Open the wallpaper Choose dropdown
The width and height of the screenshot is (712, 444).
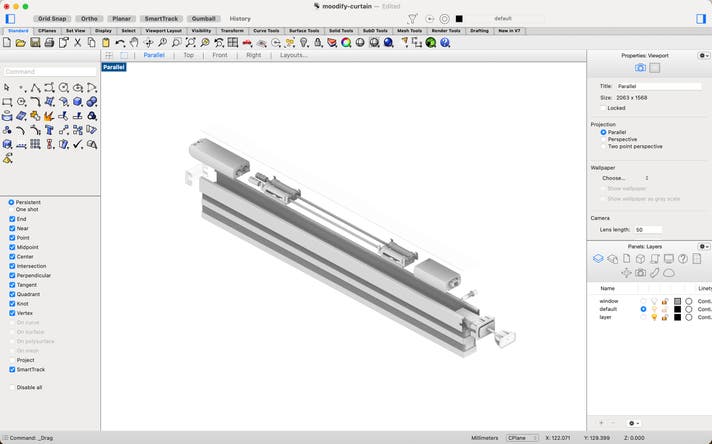[x=626, y=178]
